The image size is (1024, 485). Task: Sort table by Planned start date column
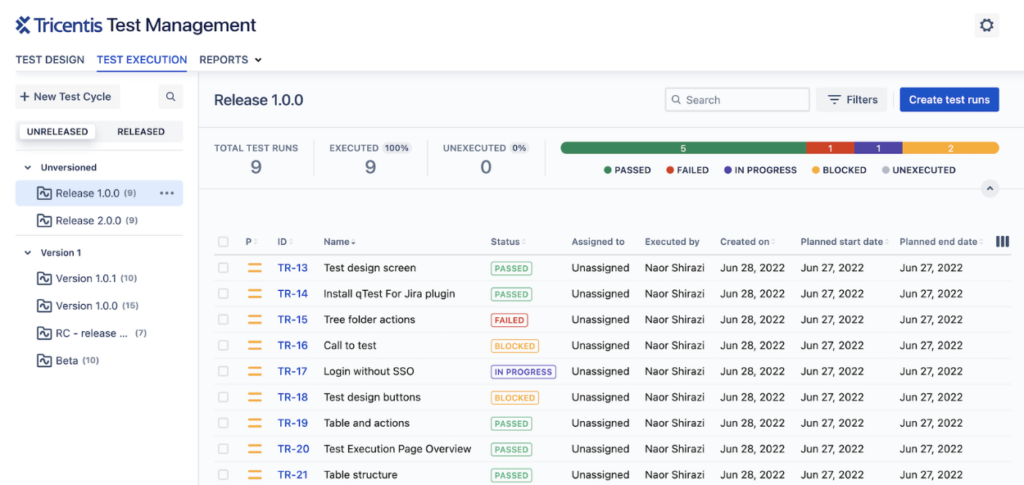coord(846,242)
